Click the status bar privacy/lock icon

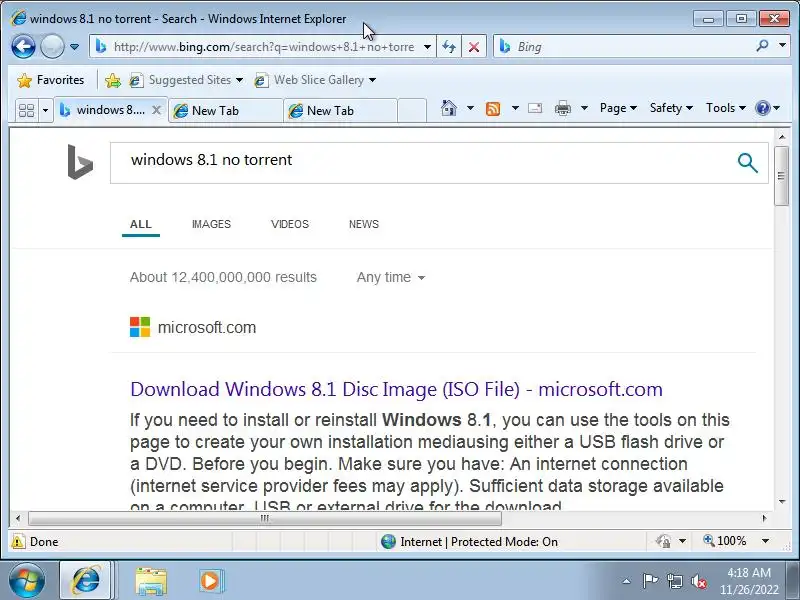[663, 541]
